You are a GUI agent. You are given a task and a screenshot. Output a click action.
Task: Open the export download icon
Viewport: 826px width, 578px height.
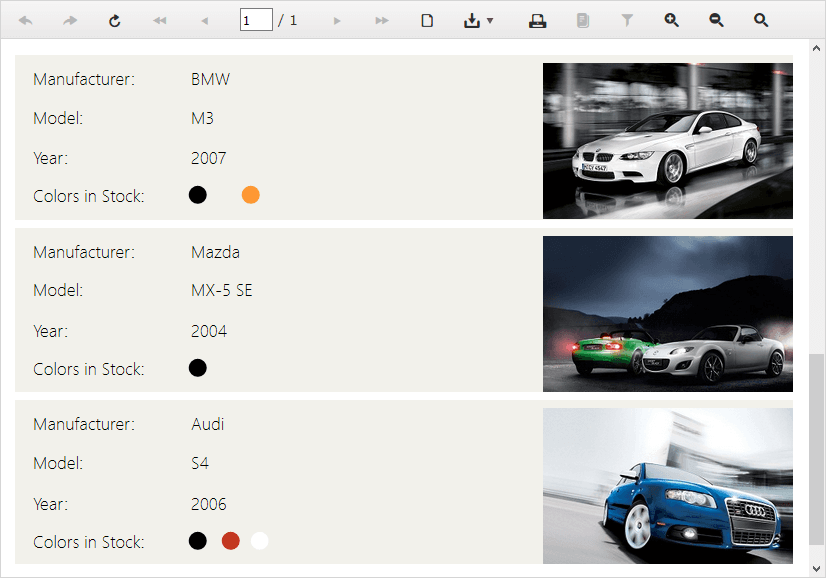point(472,21)
